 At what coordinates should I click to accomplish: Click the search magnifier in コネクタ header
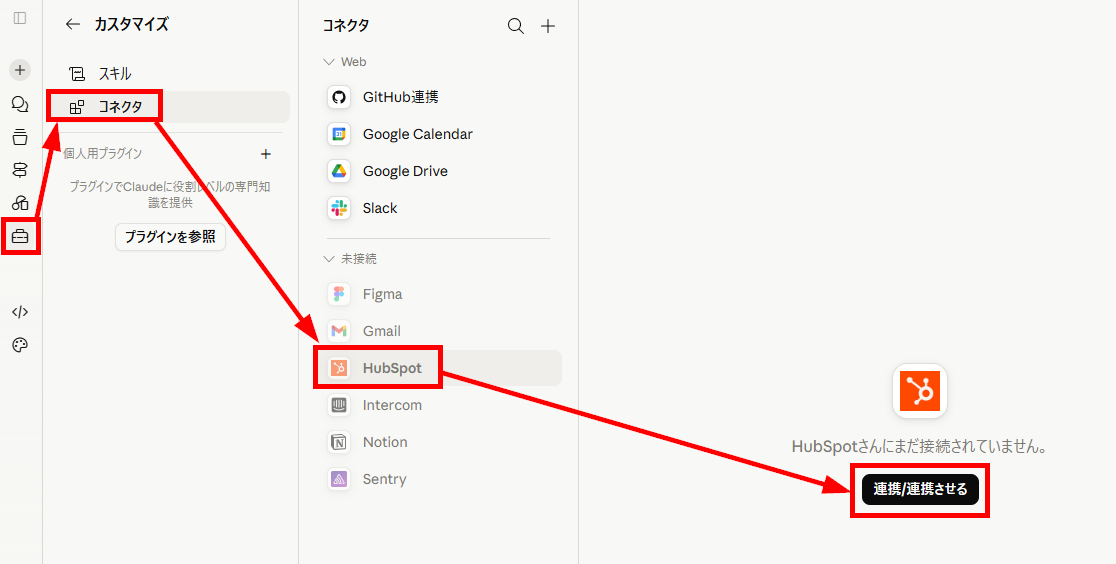pyautogui.click(x=515, y=26)
